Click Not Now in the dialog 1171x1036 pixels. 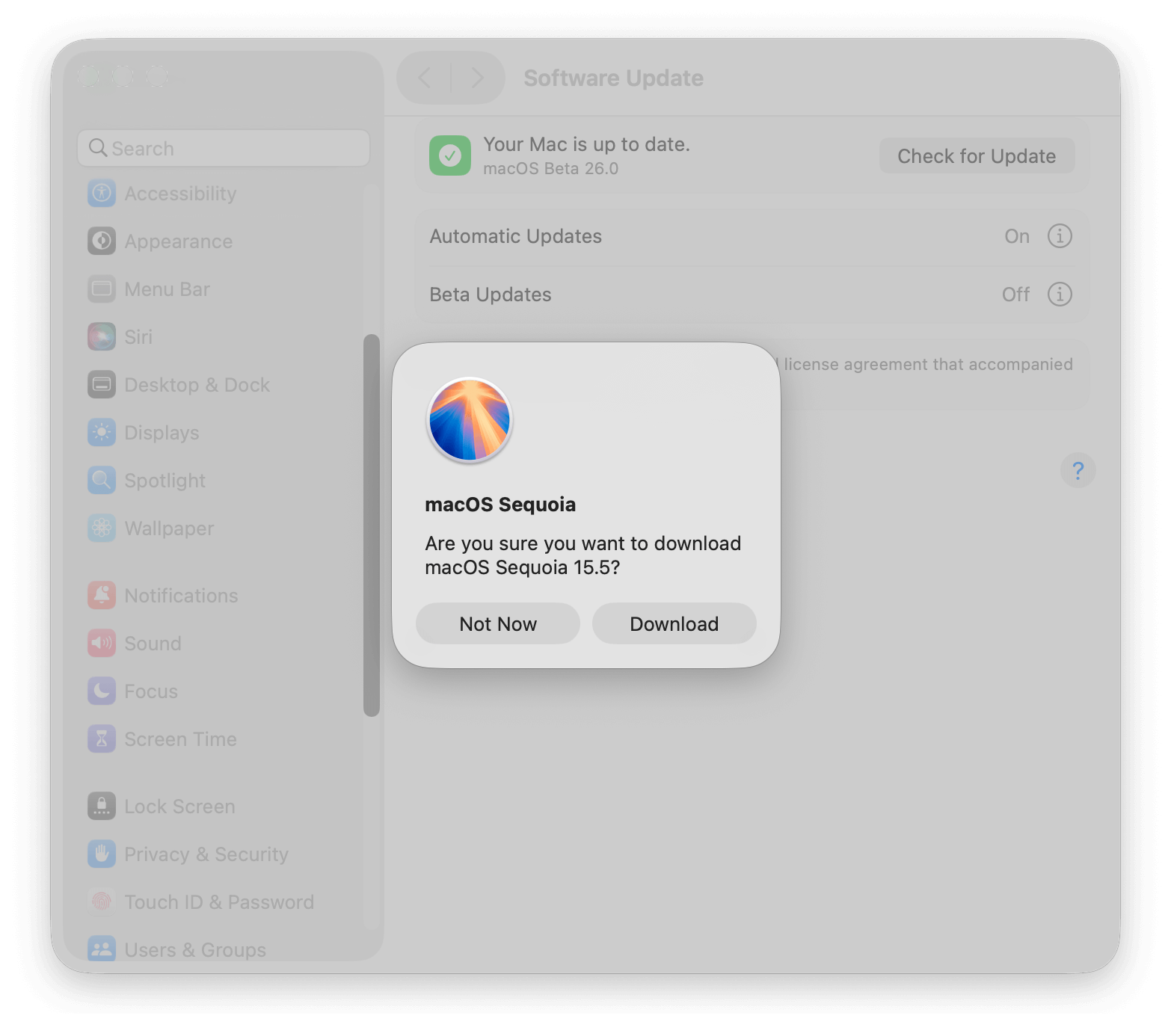point(498,623)
